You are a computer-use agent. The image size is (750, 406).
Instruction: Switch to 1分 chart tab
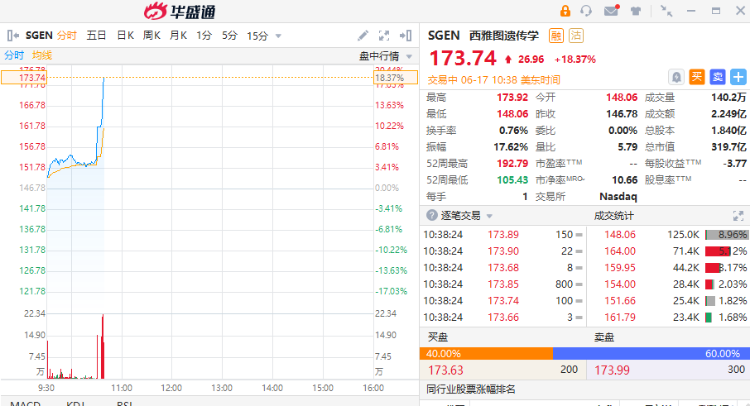pos(204,35)
